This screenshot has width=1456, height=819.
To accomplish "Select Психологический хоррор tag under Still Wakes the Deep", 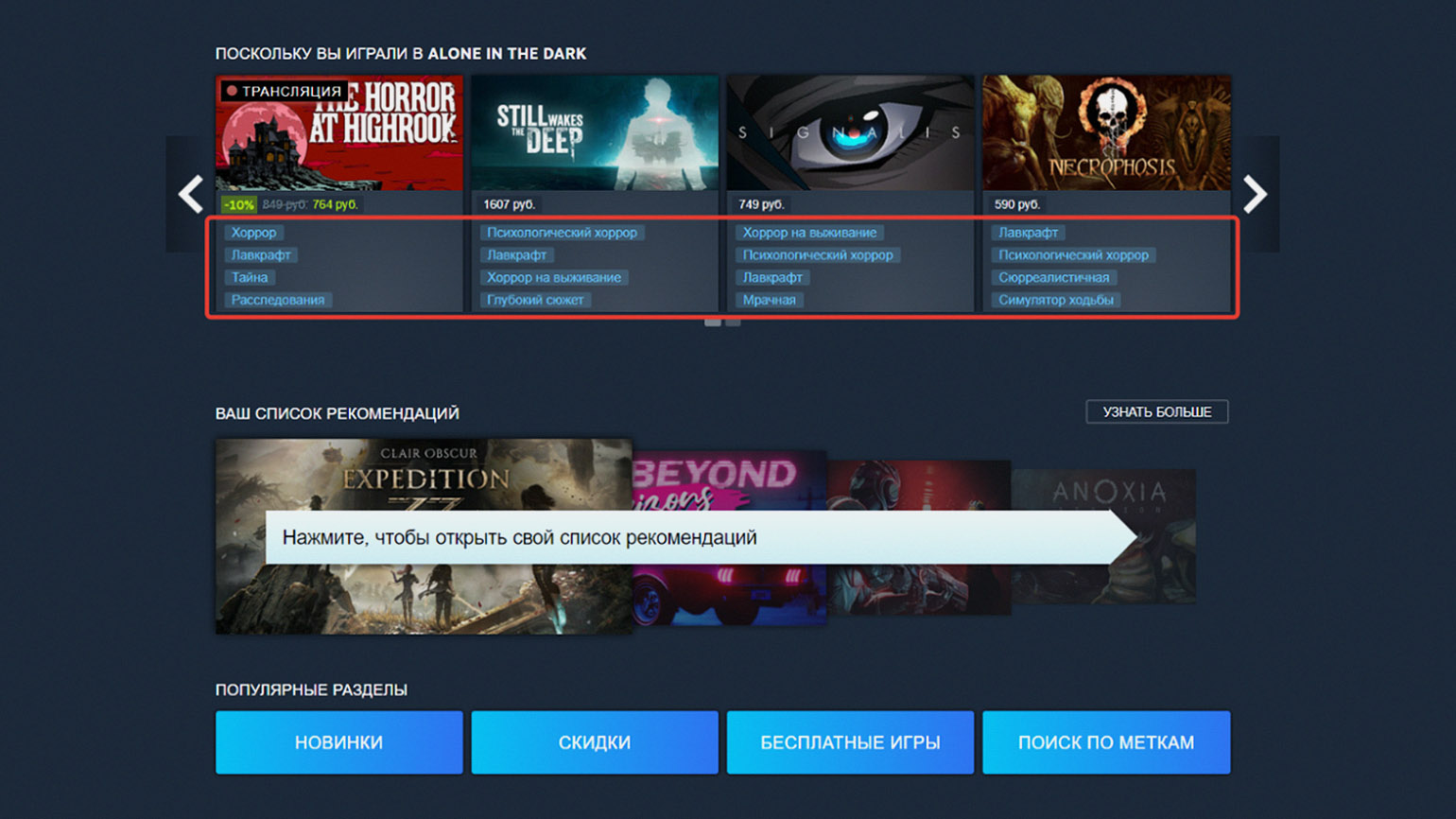I will tap(562, 233).
